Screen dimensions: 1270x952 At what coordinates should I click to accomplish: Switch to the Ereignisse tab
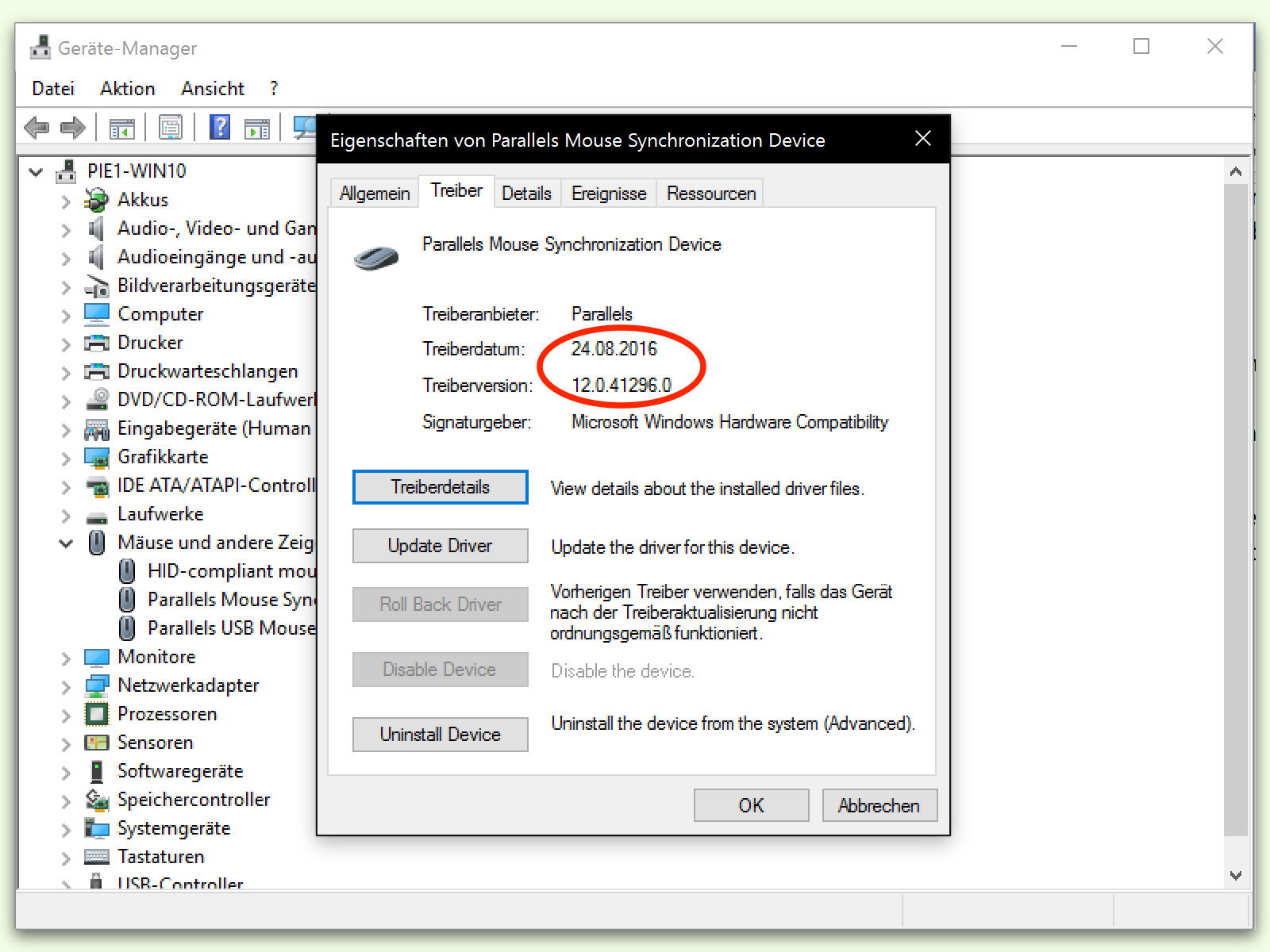click(x=609, y=194)
